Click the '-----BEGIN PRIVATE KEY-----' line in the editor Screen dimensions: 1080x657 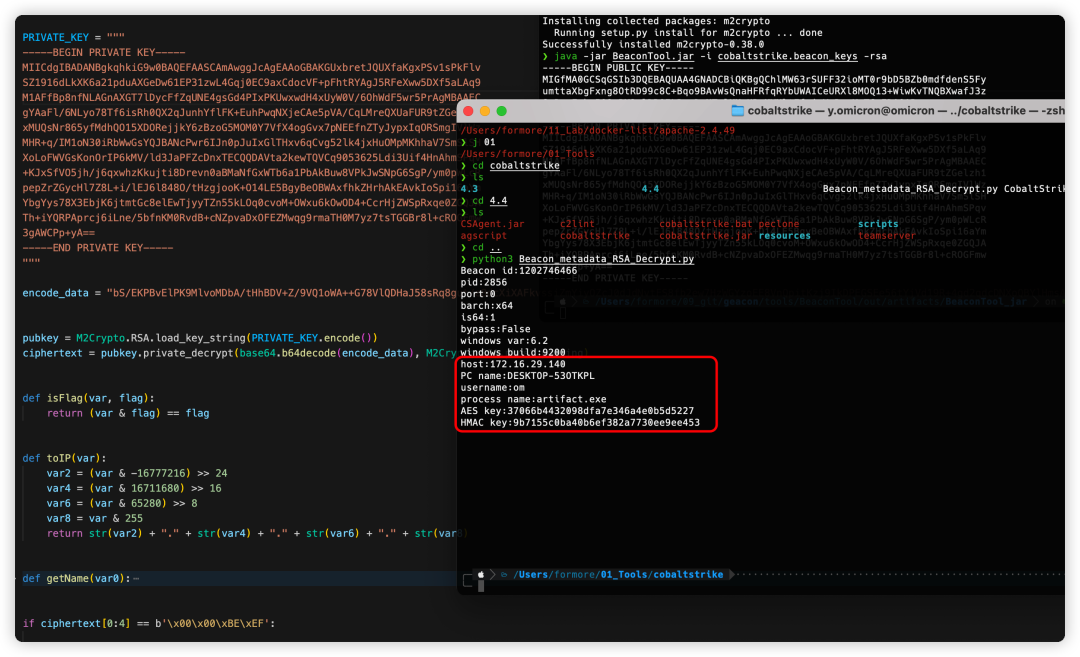pyautogui.click(x=104, y=52)
